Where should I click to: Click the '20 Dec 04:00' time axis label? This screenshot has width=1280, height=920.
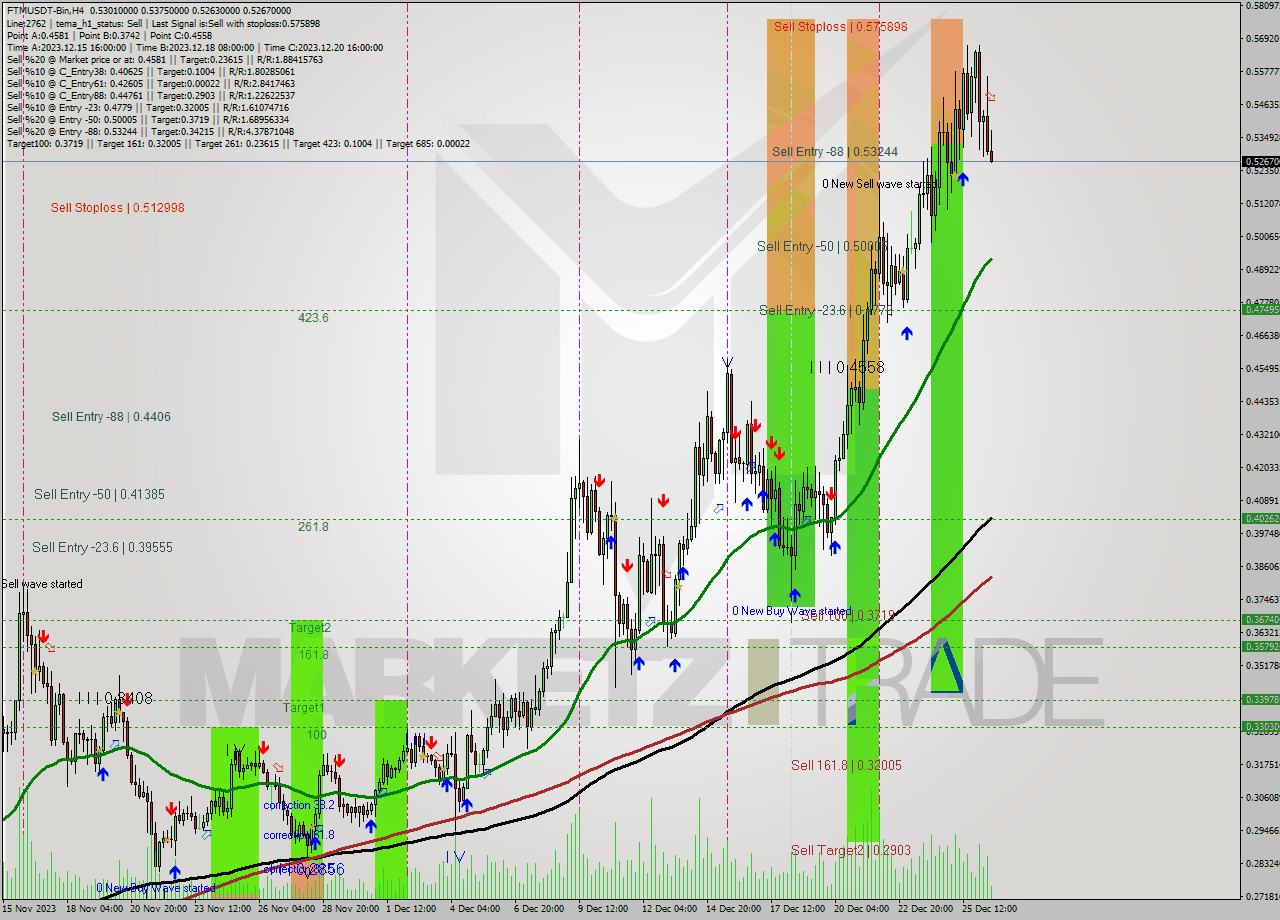tap(862, 908)
